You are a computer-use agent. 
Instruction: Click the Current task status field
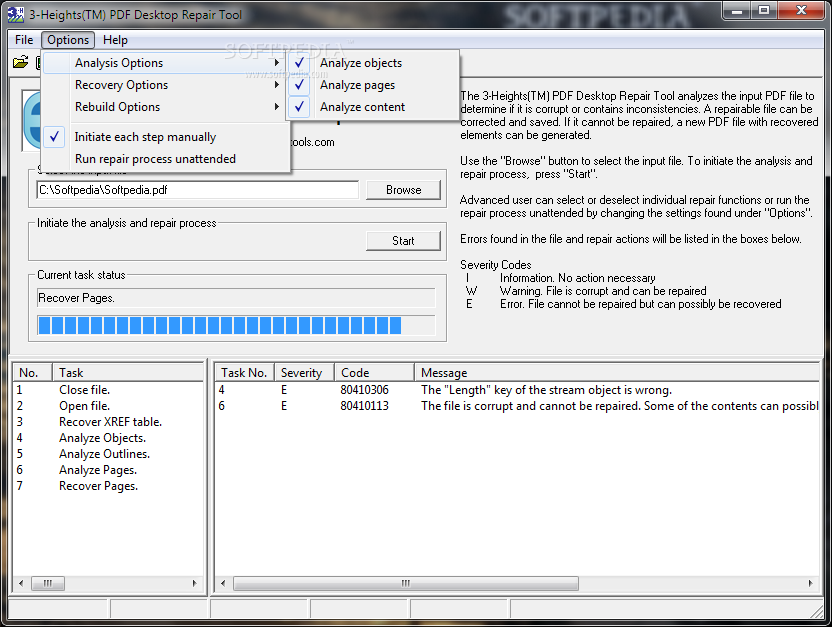coord(236,298)
